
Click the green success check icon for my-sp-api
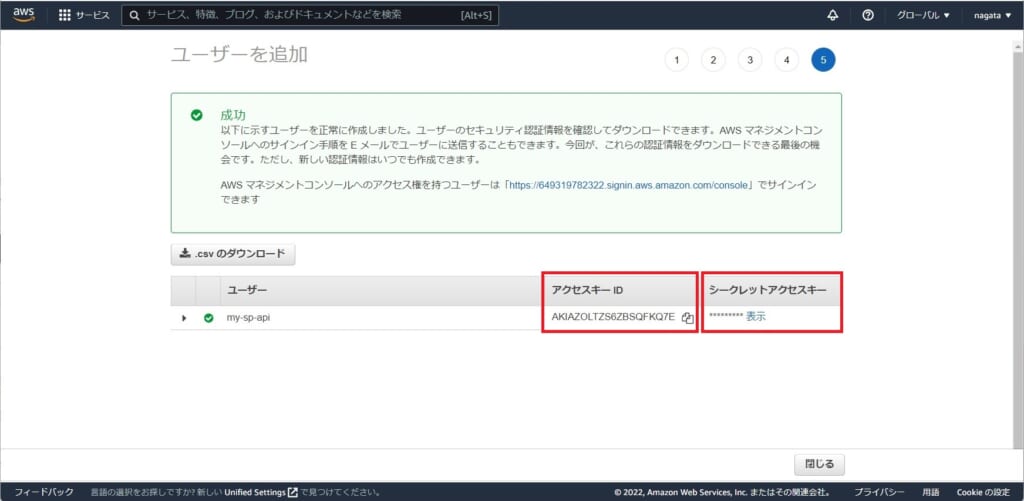[208, 318]
